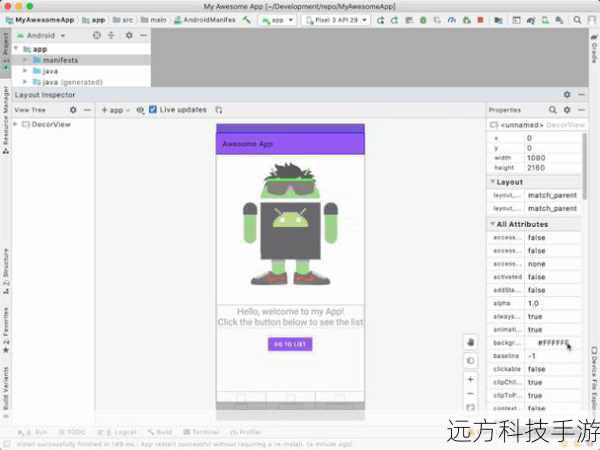This screenshot has height=450, width=600.
Task: Open the Gradle side tab
Action: 594,49
